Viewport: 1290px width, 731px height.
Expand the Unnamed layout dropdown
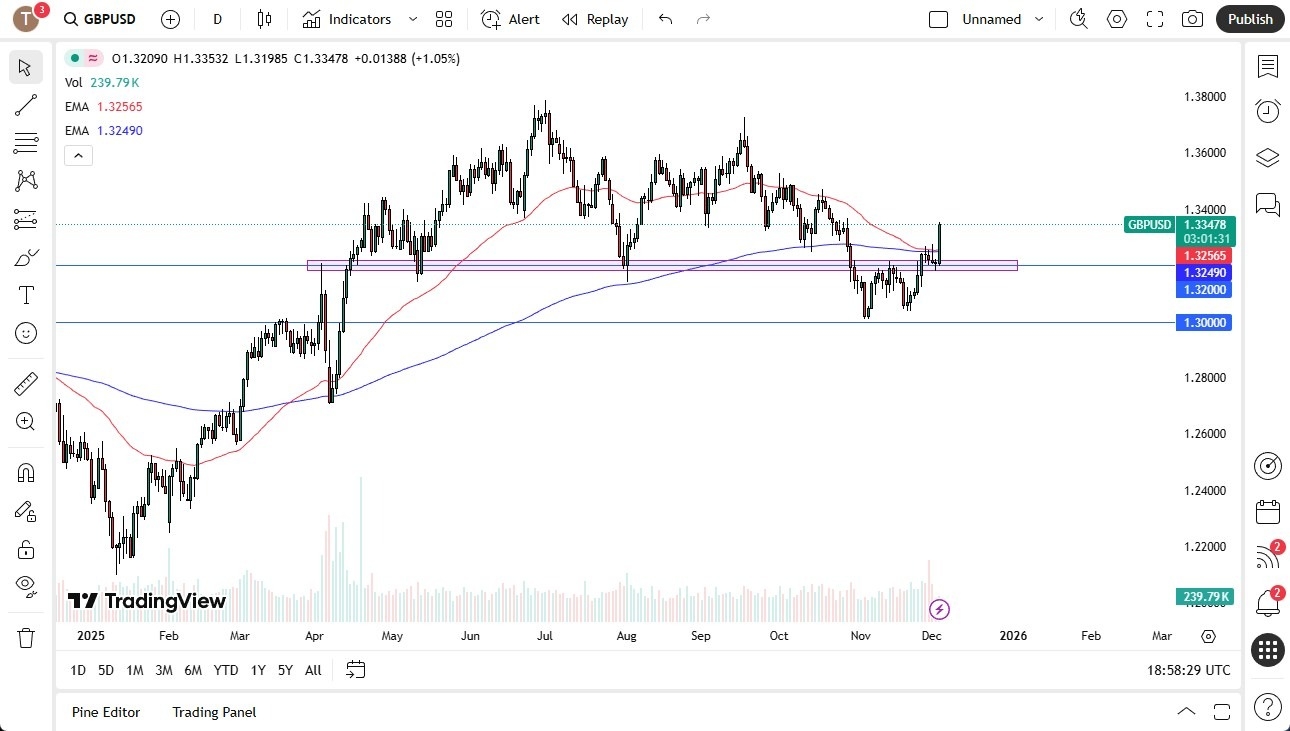pyautogui.click(x=1039, y=19)
